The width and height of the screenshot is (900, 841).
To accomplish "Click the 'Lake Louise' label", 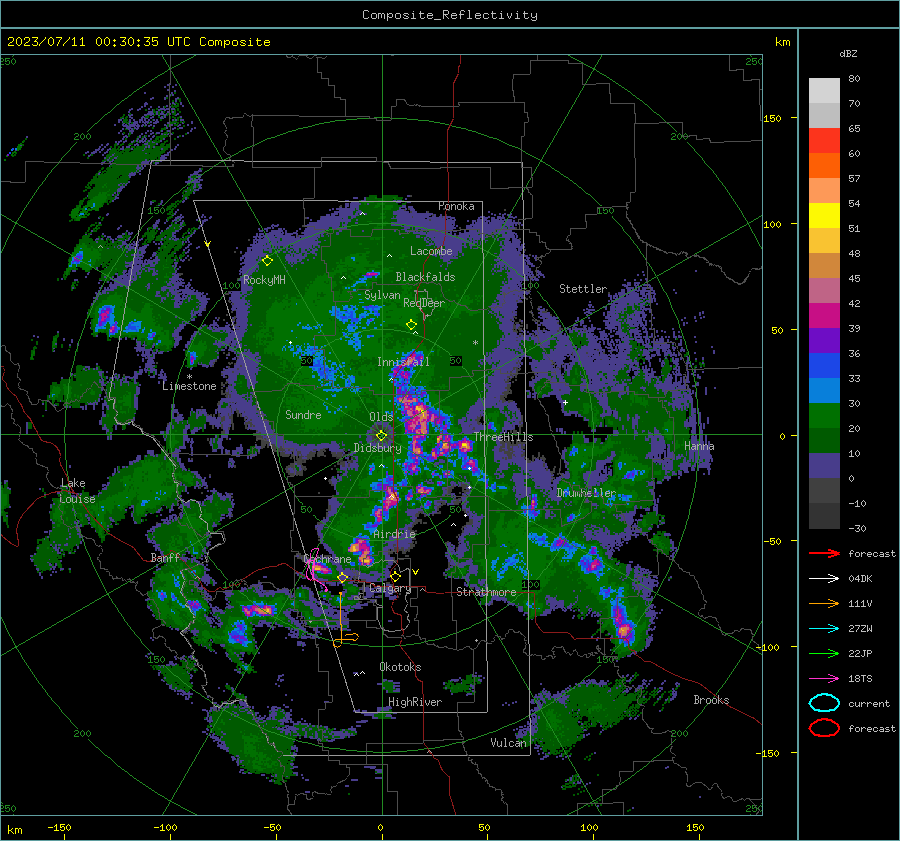I will 77,491.
